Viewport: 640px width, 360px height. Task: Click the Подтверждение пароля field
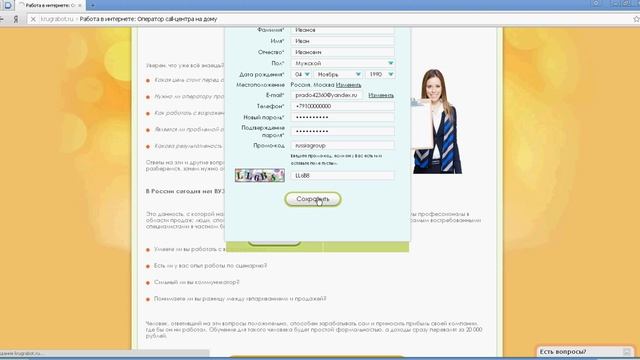[x=342, y=131]
